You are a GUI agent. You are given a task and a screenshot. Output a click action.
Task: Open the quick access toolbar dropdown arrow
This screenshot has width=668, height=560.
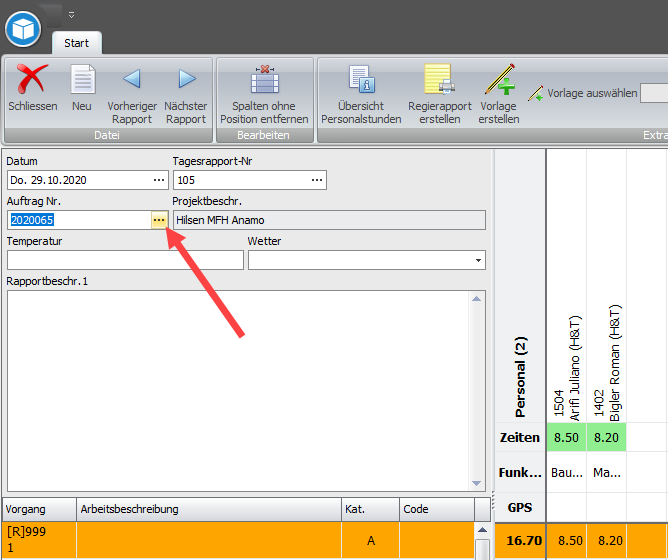point(72,15)
